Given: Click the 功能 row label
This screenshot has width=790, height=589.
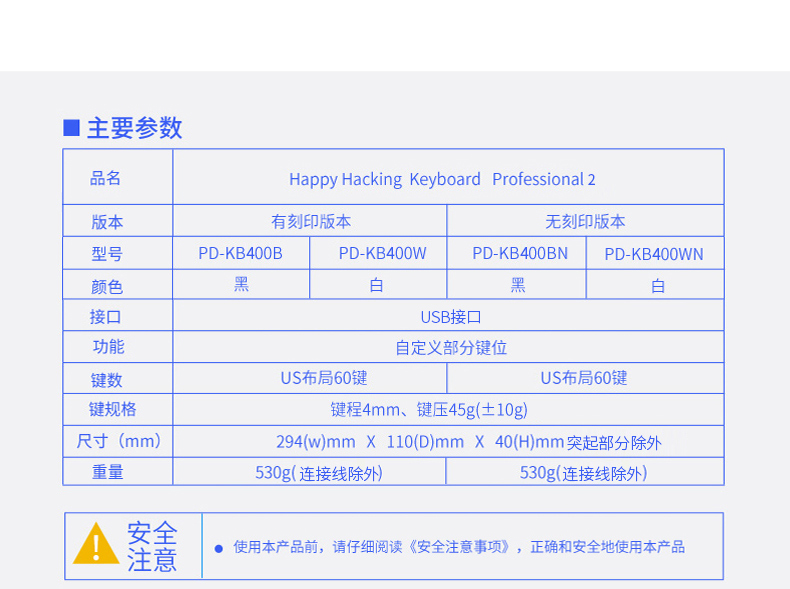Looking at the screenshot, I should 108,347.
